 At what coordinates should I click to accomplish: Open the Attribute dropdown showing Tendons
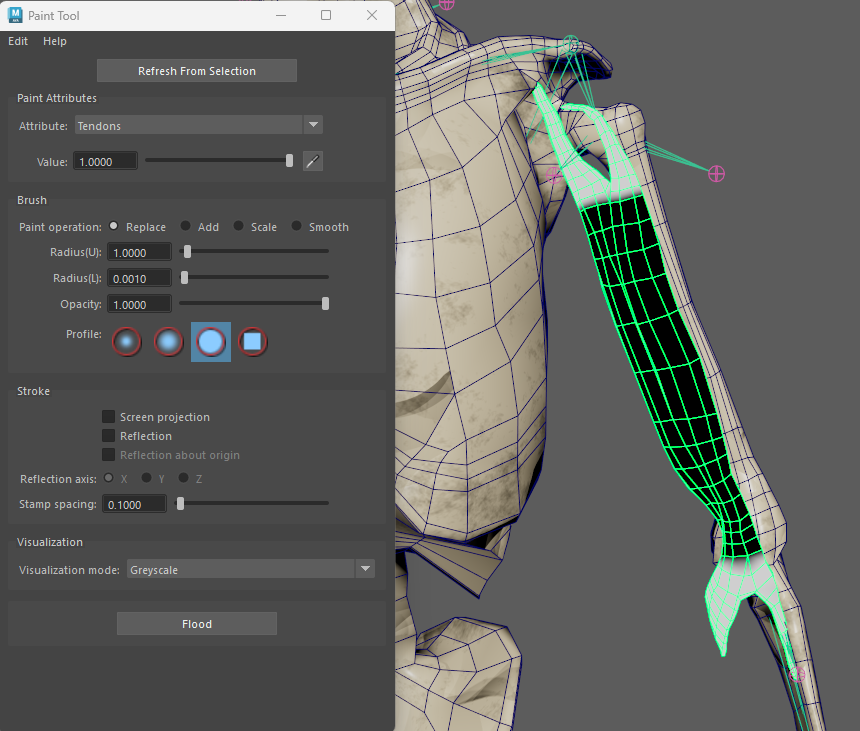click(199, 125)
